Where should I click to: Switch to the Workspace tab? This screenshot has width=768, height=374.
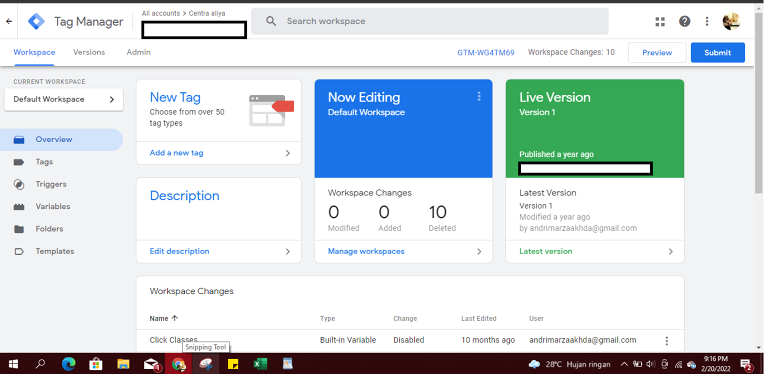coord(34,52)
